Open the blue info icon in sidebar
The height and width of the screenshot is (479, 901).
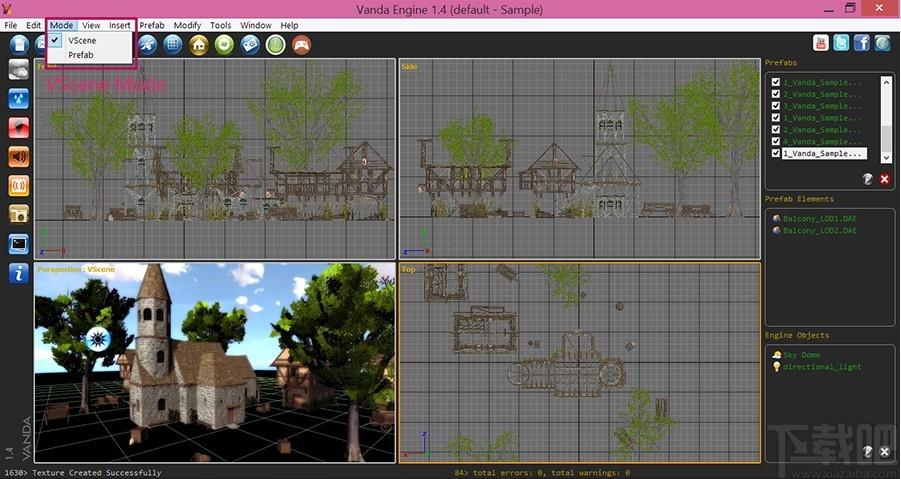click(x=19, y=273)
